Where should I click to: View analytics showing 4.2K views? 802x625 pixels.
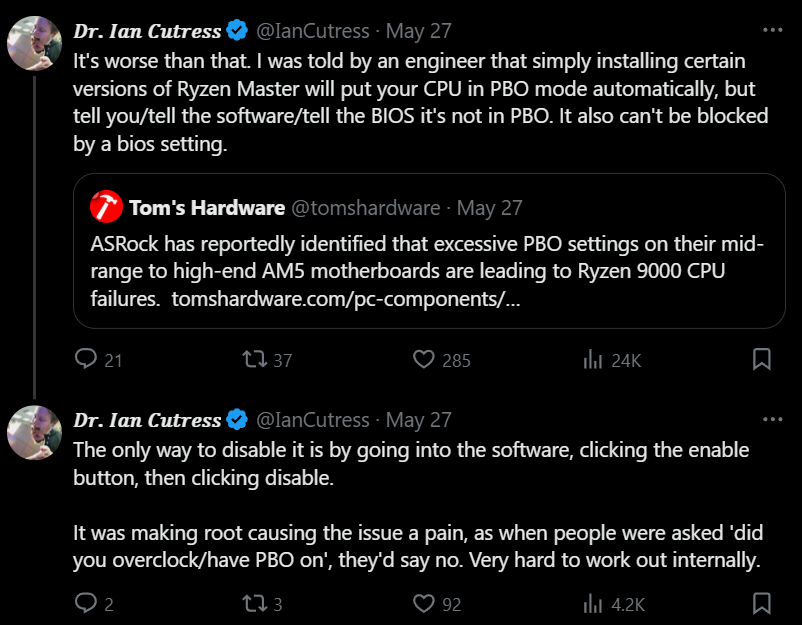tap(614, 604)
